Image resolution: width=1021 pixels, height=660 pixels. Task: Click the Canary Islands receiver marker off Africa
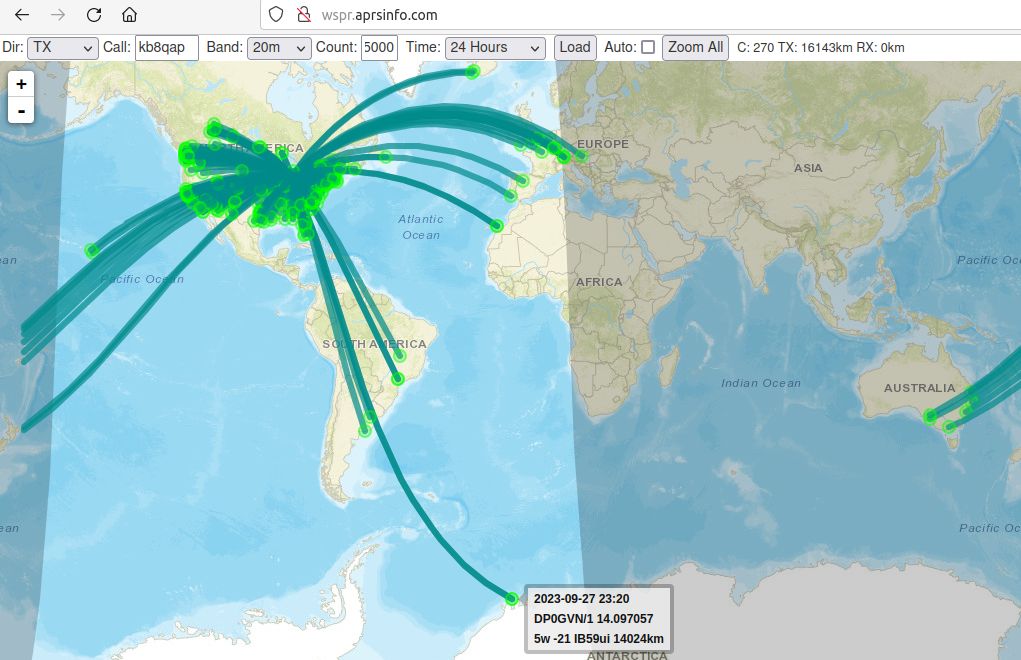(497, 226)
